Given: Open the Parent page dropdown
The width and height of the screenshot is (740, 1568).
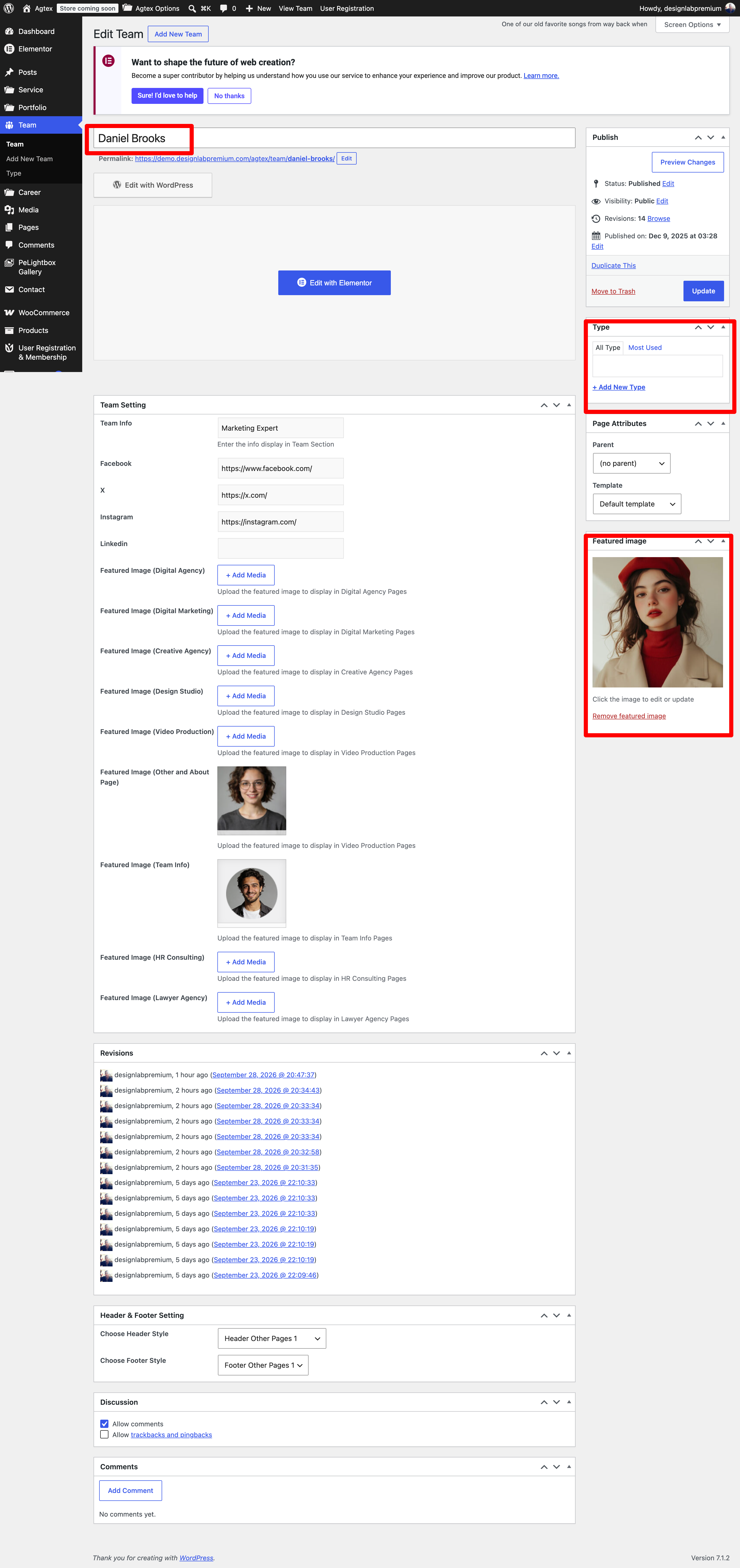Looking at the screenshot, I should click(631, 463).
